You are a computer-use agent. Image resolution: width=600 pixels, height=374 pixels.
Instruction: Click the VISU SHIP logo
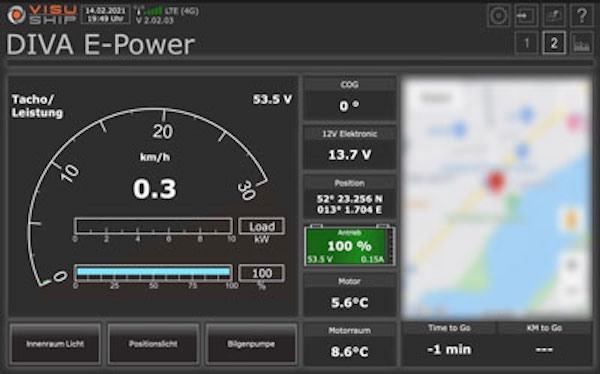tap(42, 15)
